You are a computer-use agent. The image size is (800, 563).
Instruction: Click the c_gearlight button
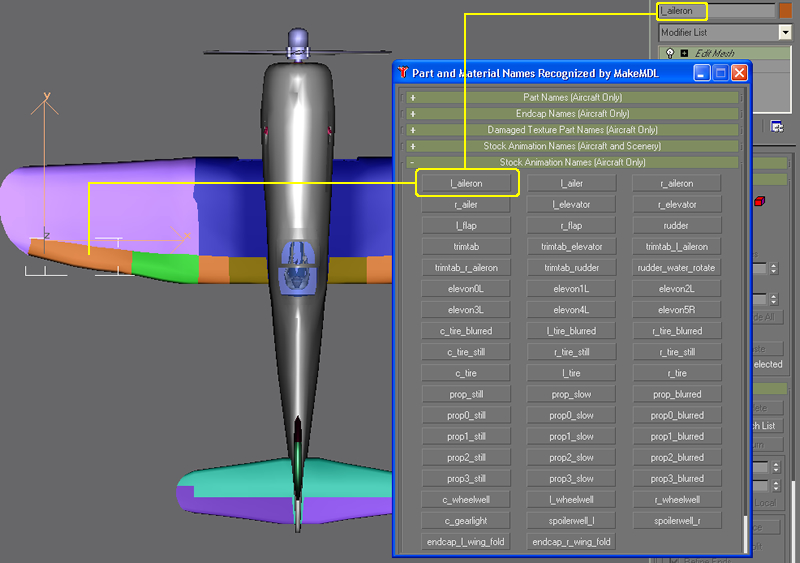point(466,521)
